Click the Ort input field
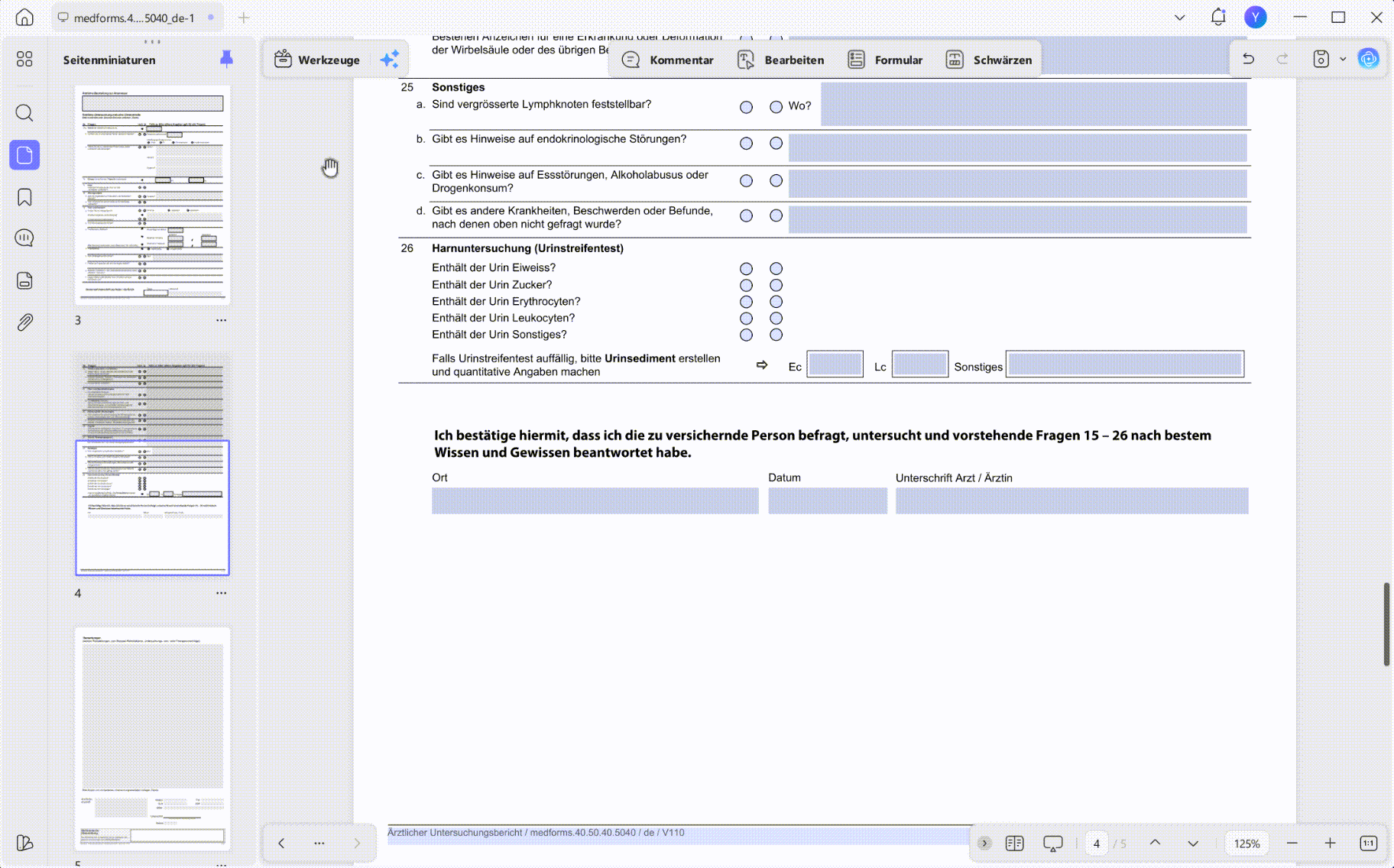 [595, 500]
